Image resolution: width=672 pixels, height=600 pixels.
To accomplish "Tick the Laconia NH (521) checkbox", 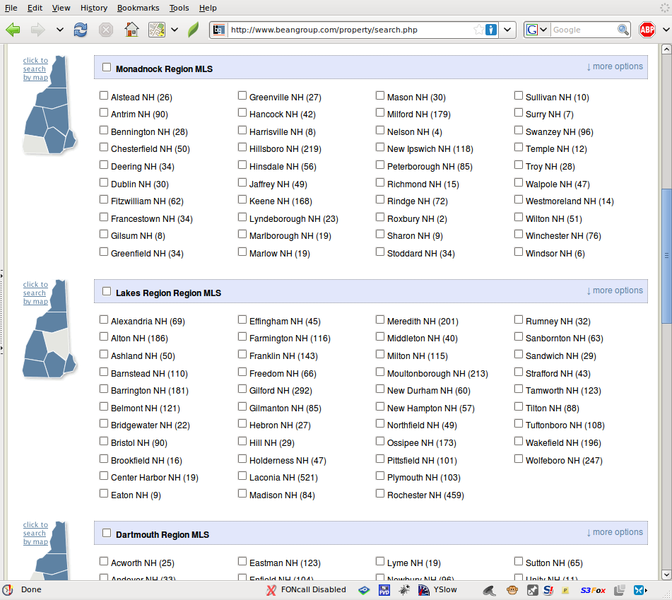I will (x=243, y=477).
